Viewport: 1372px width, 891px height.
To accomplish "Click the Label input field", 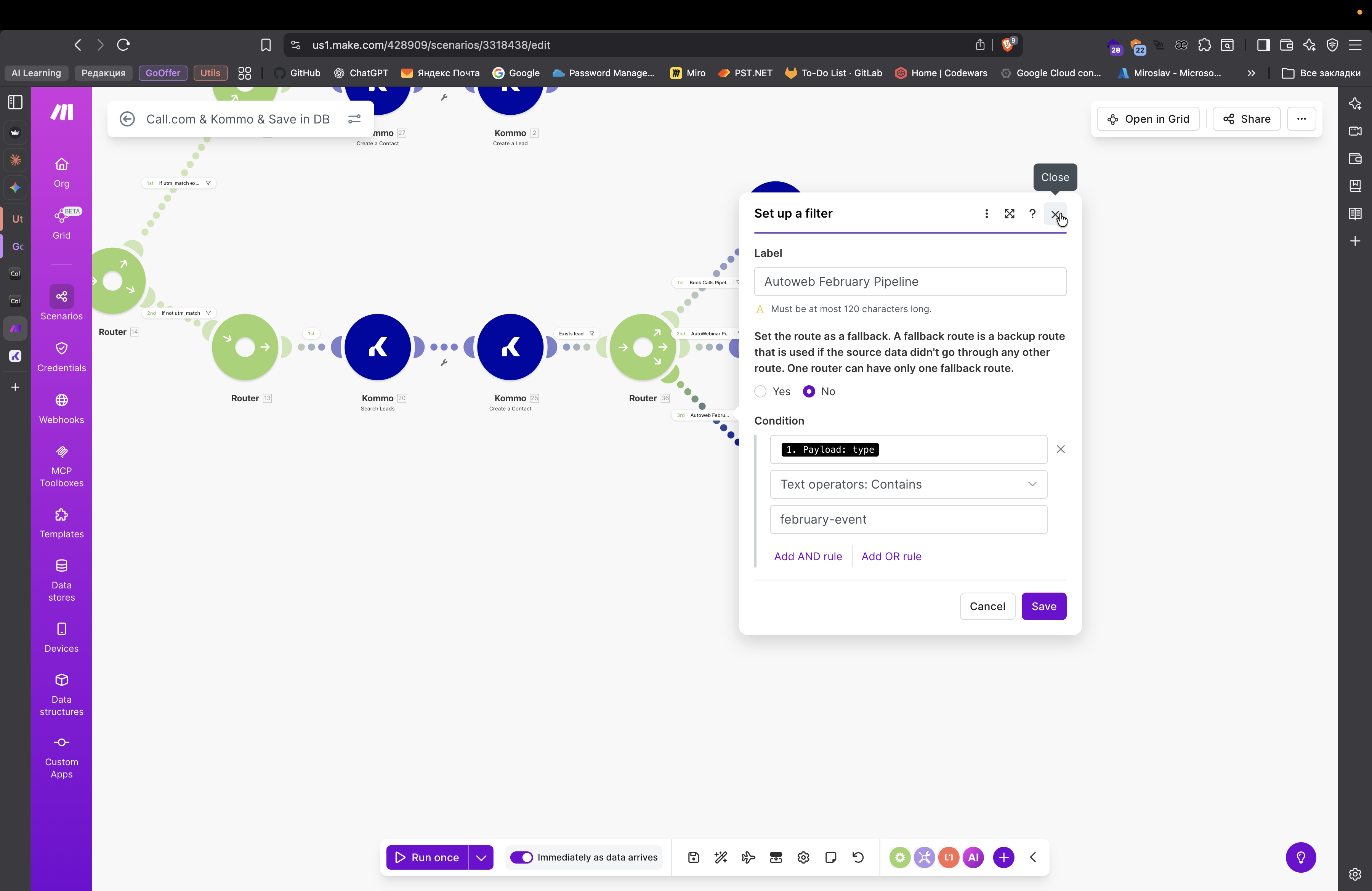I will coord(910,281).
